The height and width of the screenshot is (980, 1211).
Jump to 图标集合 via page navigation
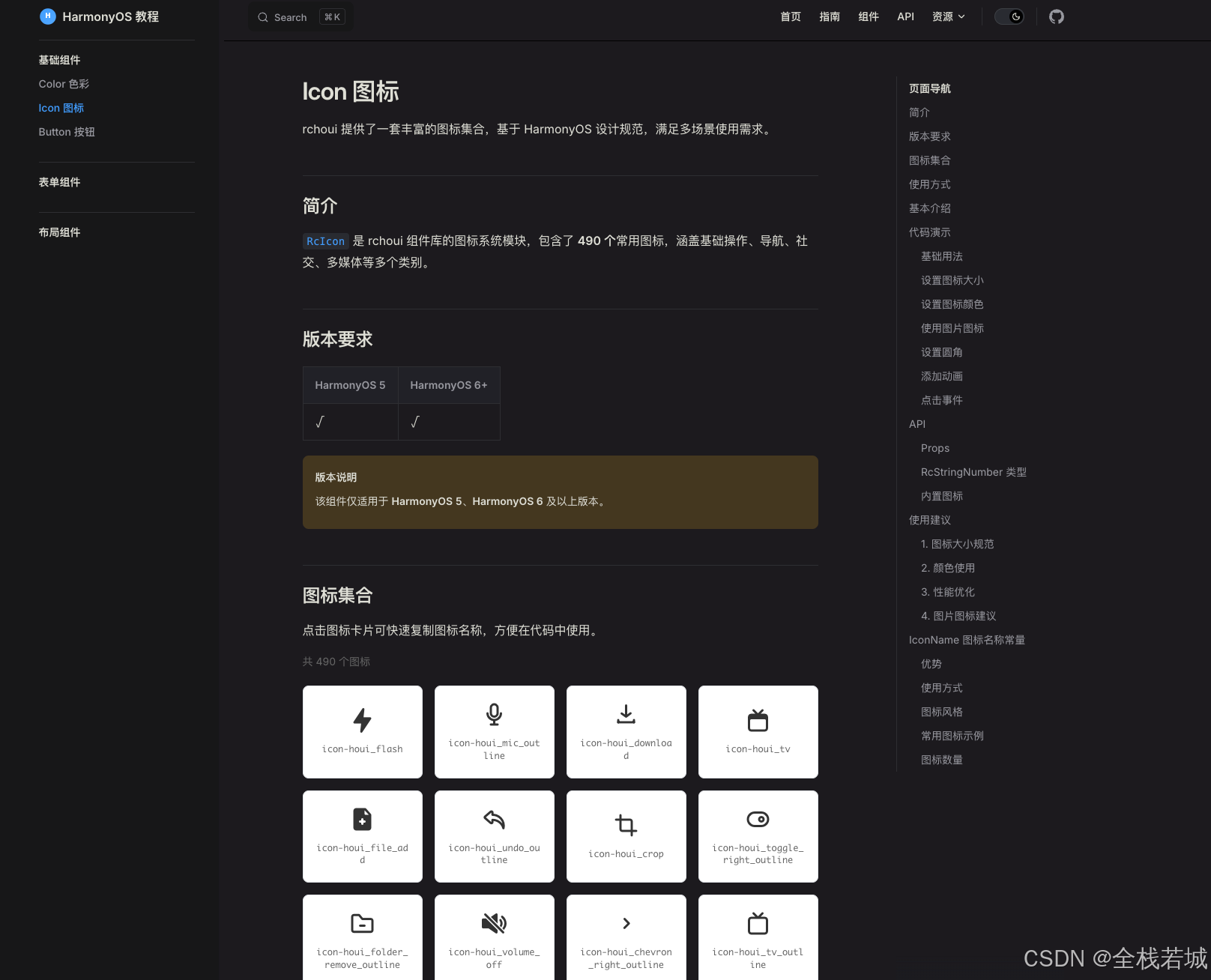[929, 160]
